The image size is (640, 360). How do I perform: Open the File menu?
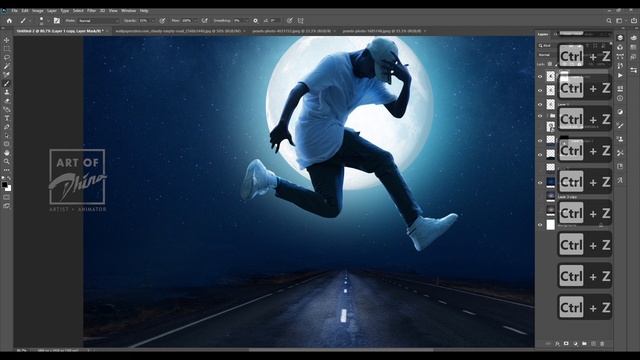pyautogui.click(x=14, y=11)
